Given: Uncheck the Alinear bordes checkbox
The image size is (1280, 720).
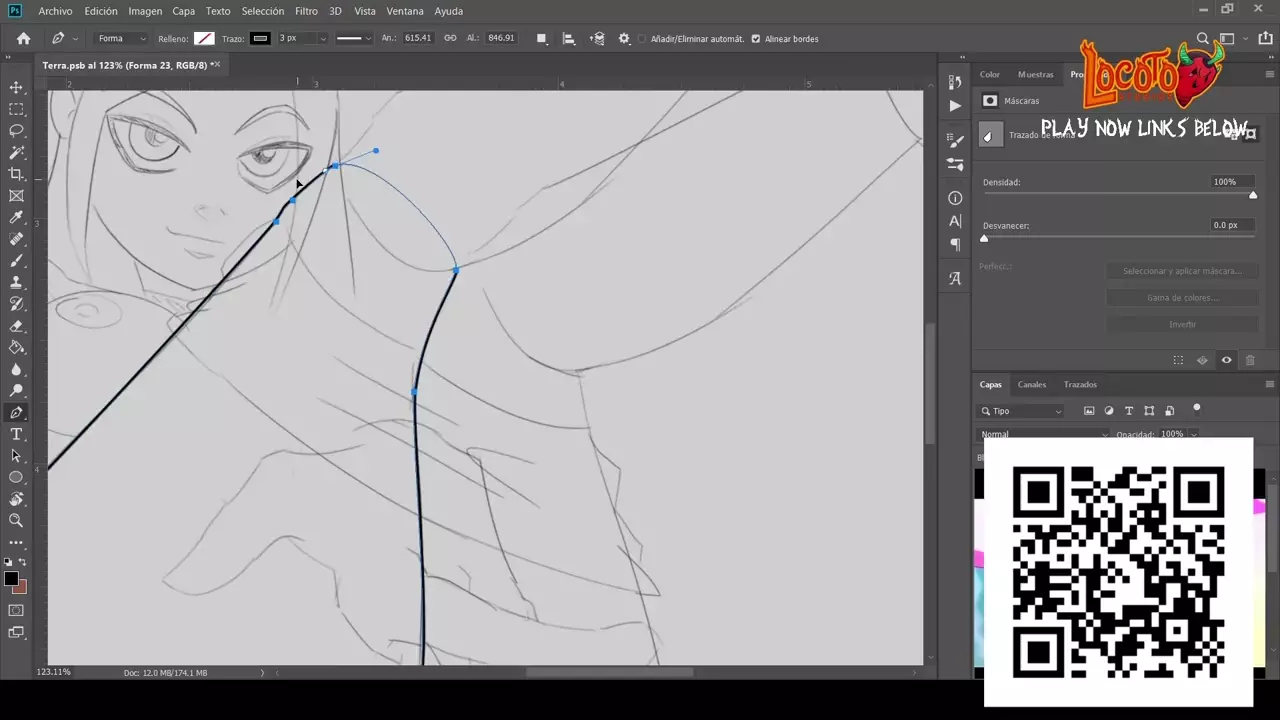Looking at the screenshot, I should 756,39.
